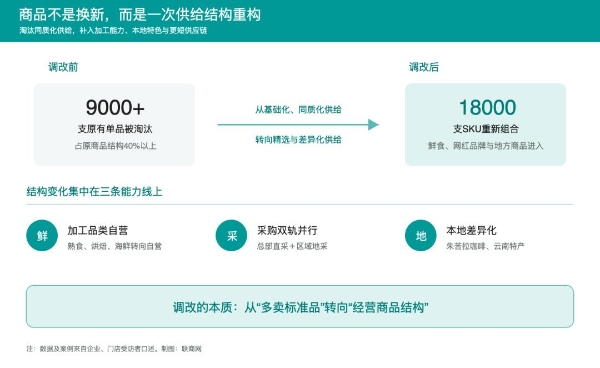Click the text 鲜食、网红品牌与地方商品进入

pos(486,146)
